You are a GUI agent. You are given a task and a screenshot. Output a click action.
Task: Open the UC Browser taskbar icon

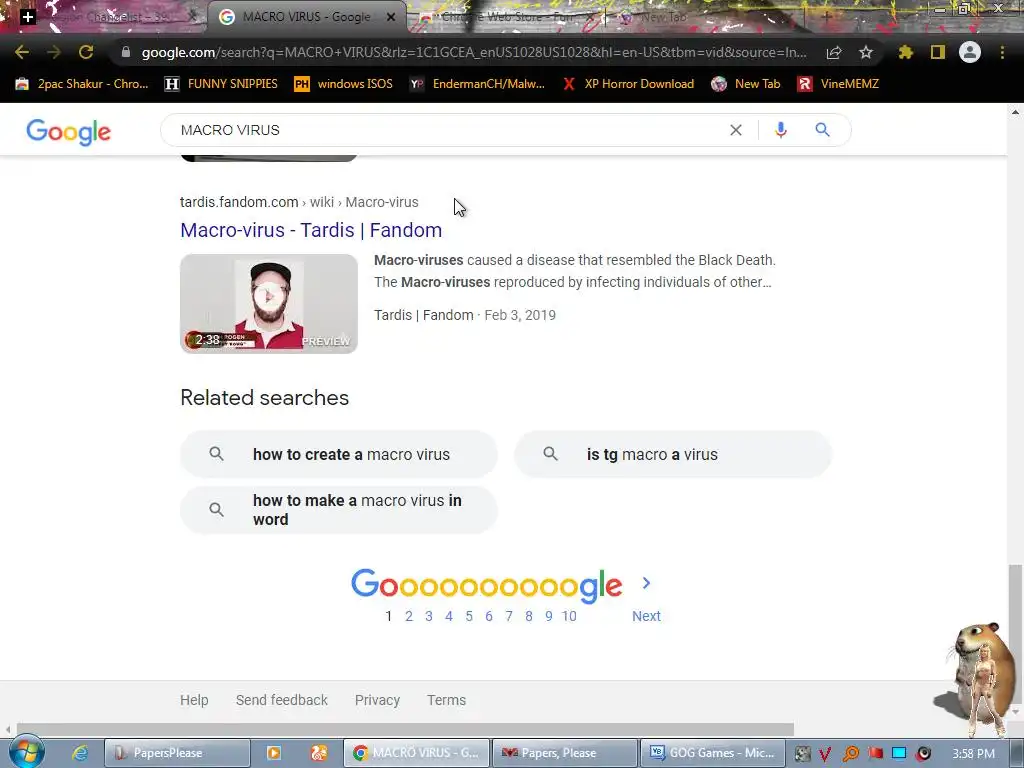319,753
